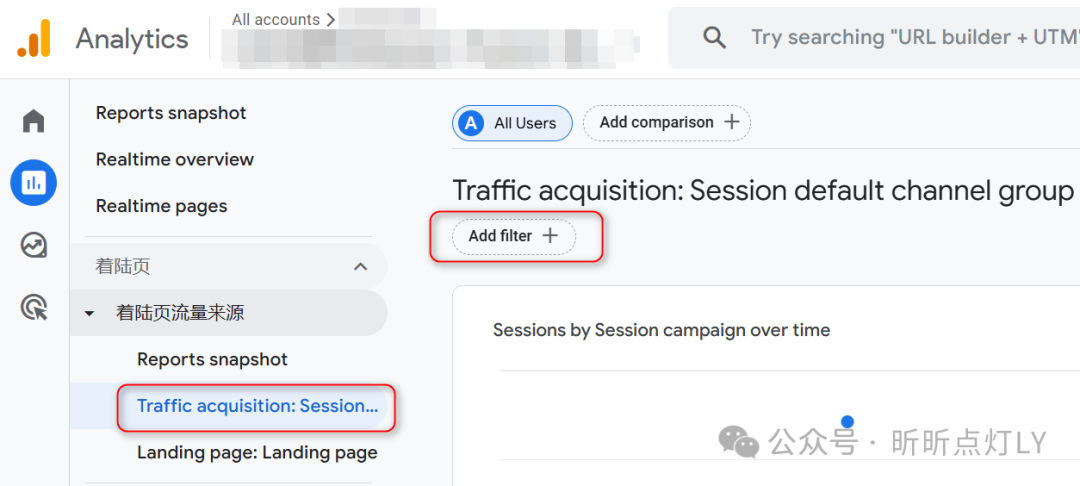The height and width of the screenshot is (486, 1080).
Task: Open Realtime pages report
Action: tap(161, 207)
